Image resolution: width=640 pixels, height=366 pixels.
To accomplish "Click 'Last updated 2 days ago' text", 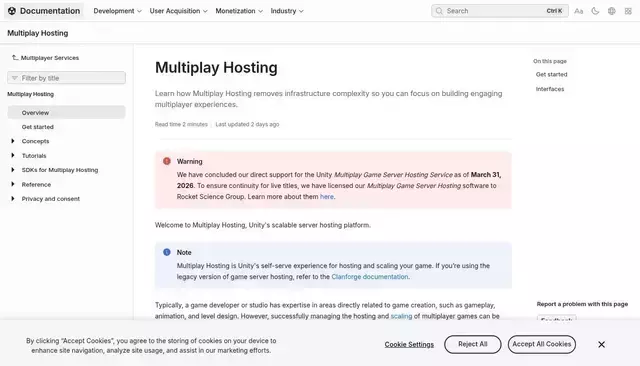I will tap(247, 124).
